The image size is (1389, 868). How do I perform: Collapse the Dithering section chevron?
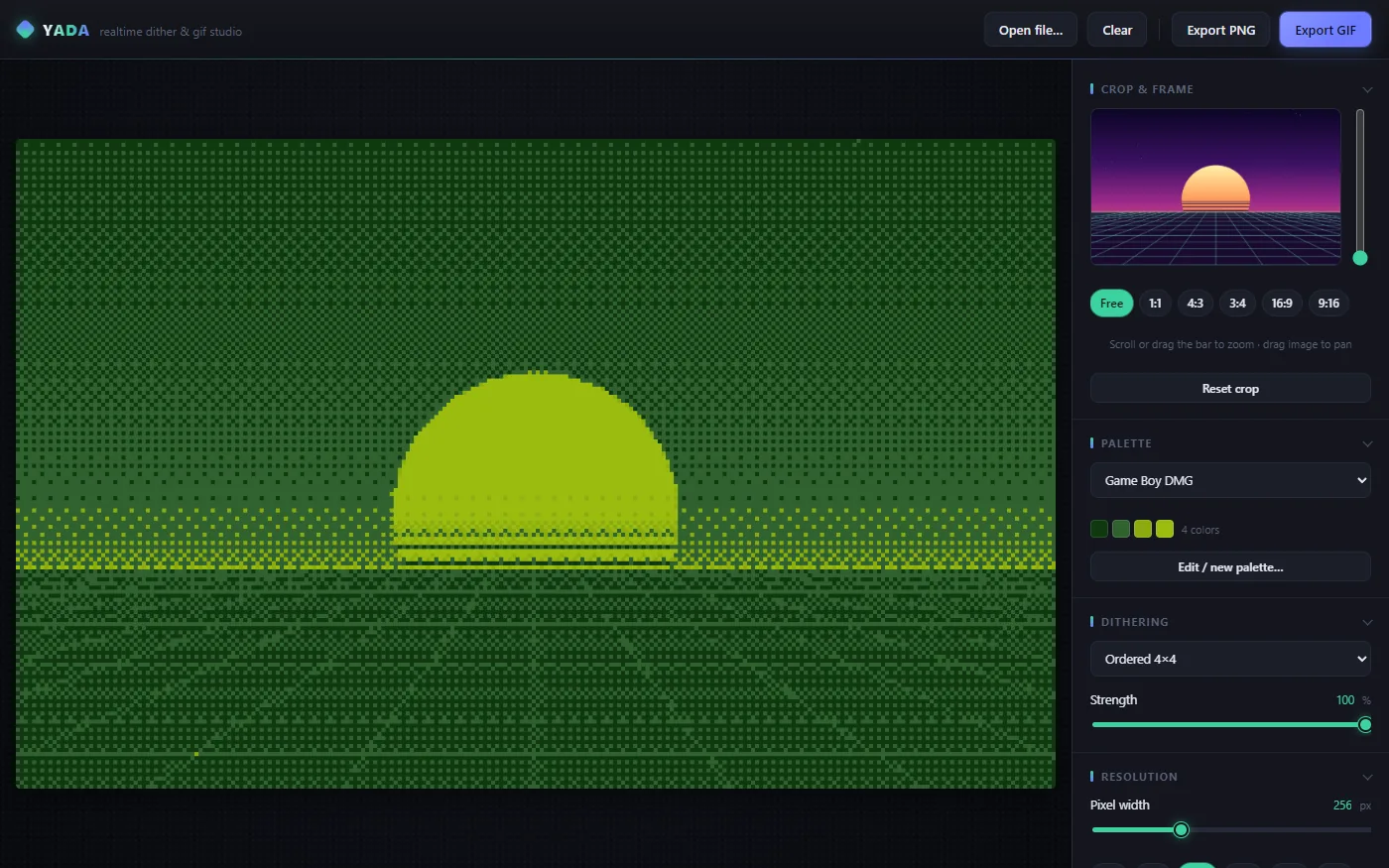point(1367,622)
